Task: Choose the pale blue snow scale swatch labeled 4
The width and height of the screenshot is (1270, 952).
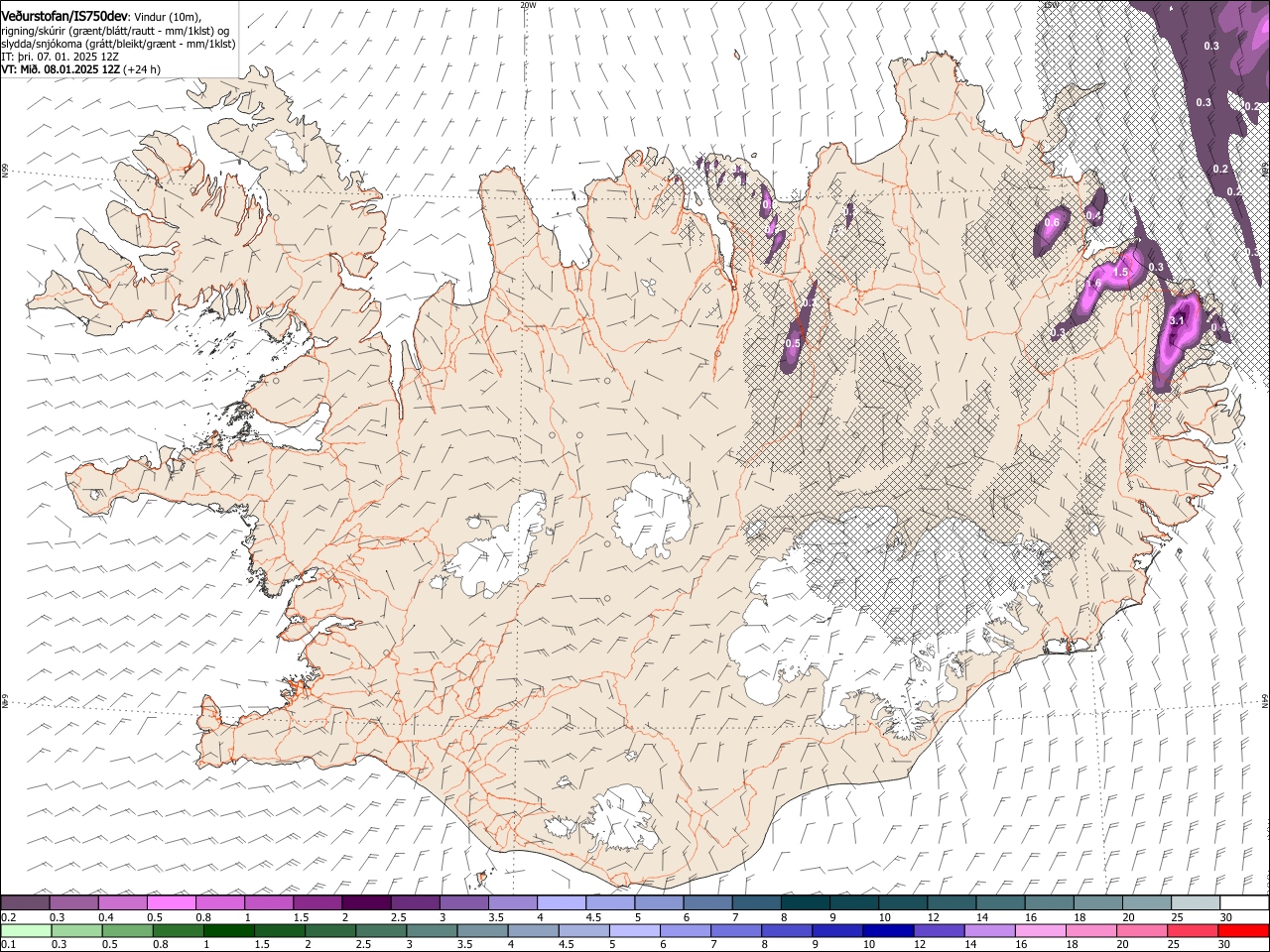Action: point(560,903)
